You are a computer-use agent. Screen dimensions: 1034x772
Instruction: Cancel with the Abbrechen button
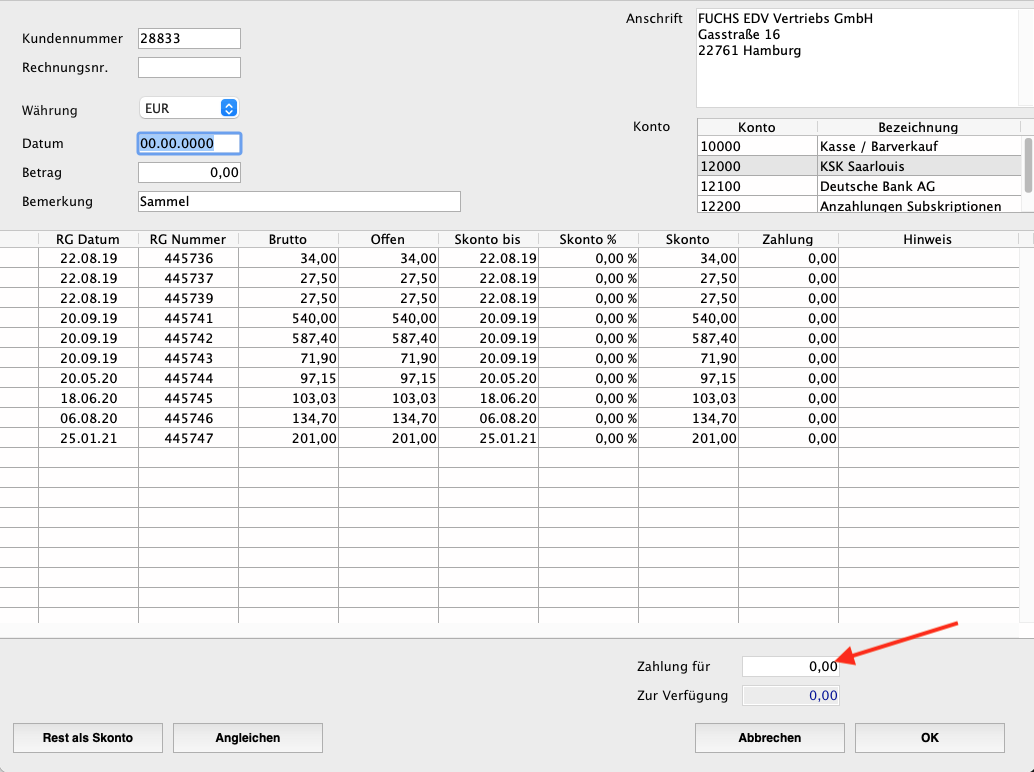point(770,738)
